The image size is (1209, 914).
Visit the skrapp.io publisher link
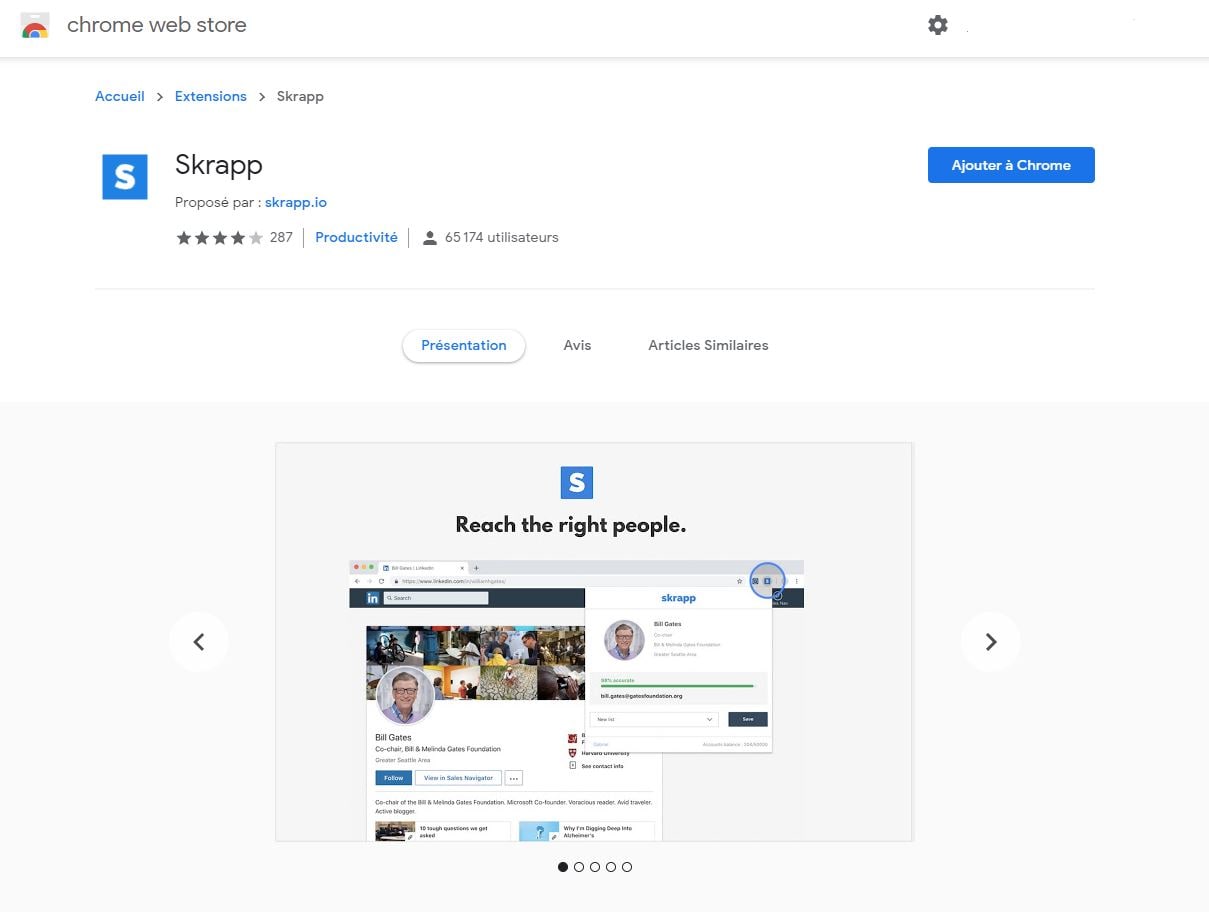point(296,202)
